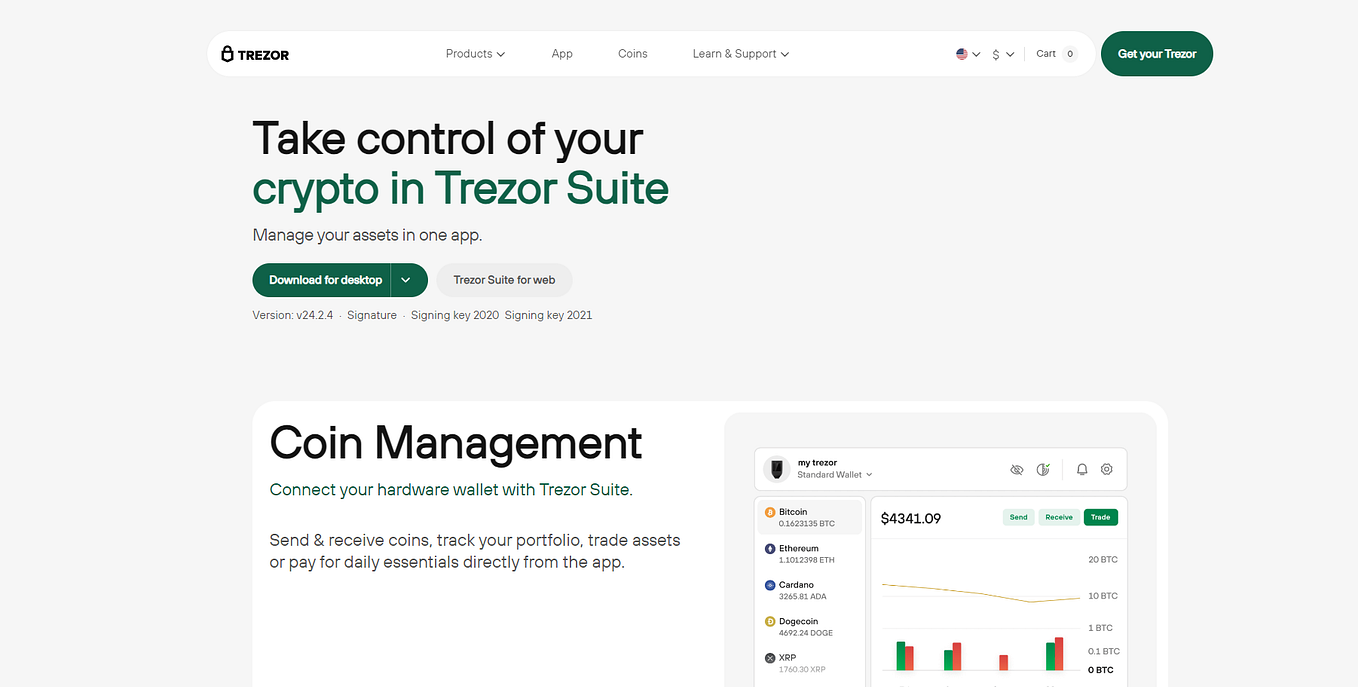Open the Download for desktop chevron options
This screenshot has height=687, width=1358.
407,280
